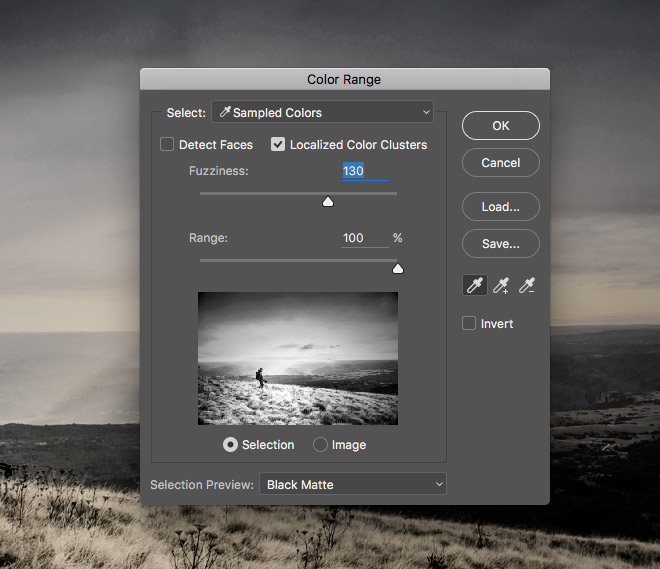Tick the Invert checkbox
Image resolution: width=660 pixels, height=569 pixels.
[469, 324]
